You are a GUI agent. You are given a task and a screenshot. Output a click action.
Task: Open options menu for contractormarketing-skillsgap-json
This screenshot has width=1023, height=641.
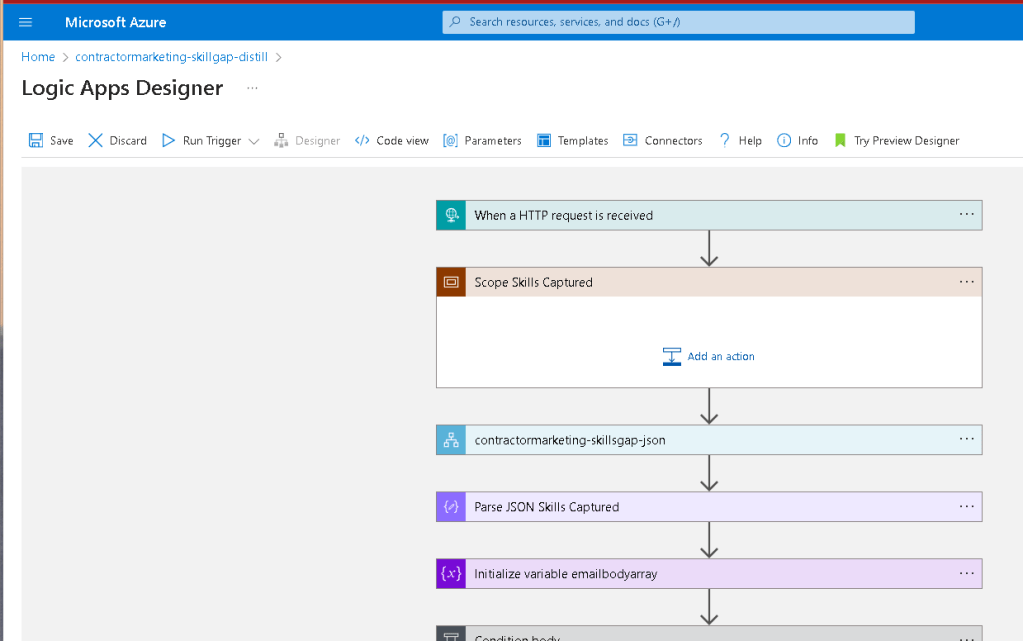click(967, 439)
